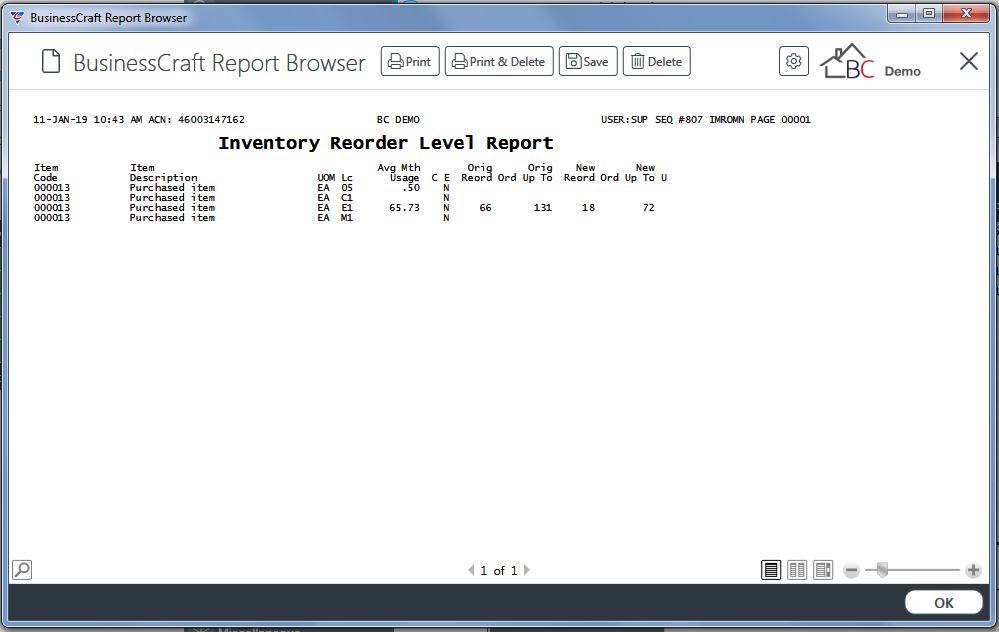Click the 'BC DEMO' report header text
Screen dimensions: 999x632
398,120
